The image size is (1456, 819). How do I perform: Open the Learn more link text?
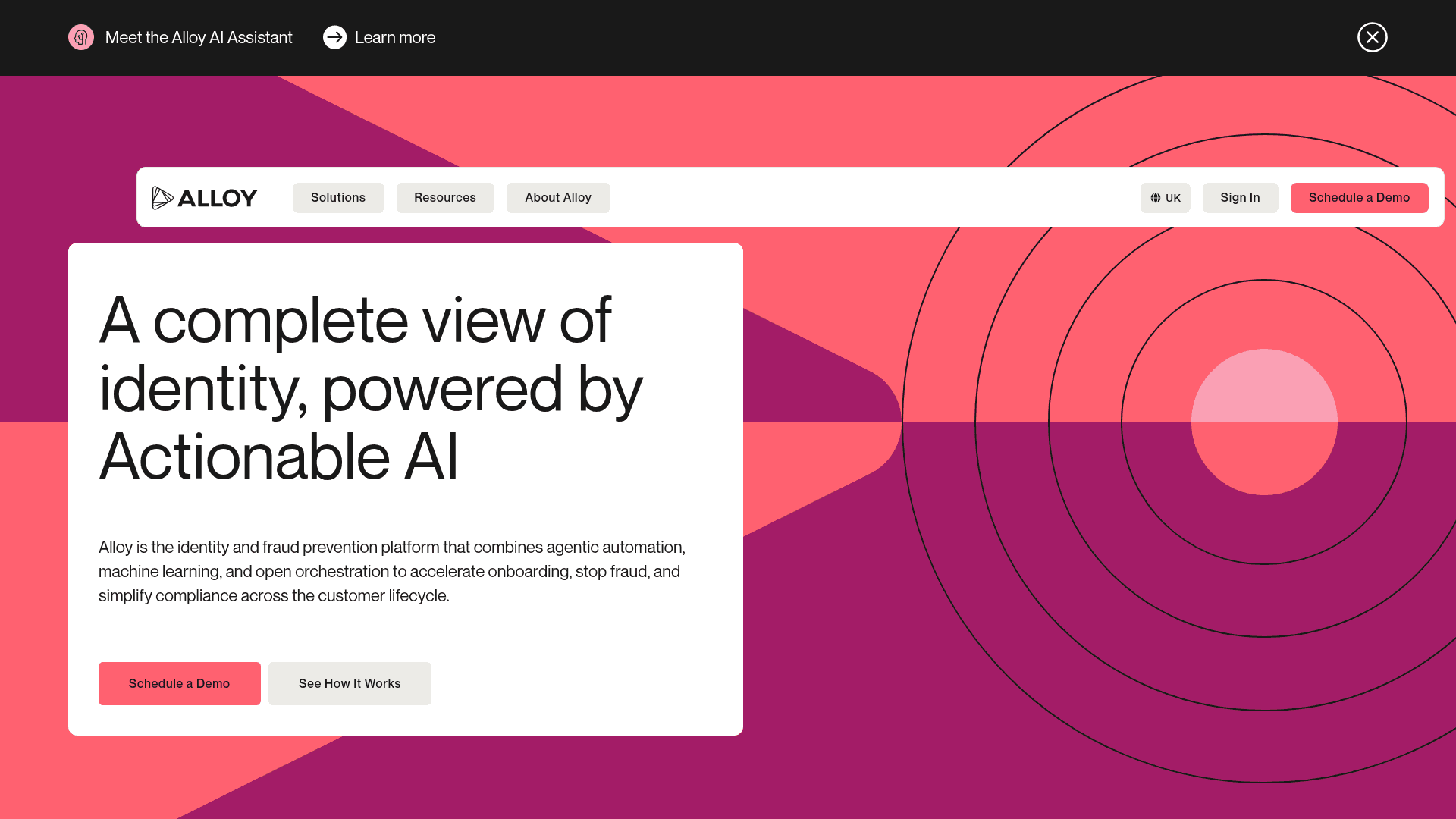(395, 38)
